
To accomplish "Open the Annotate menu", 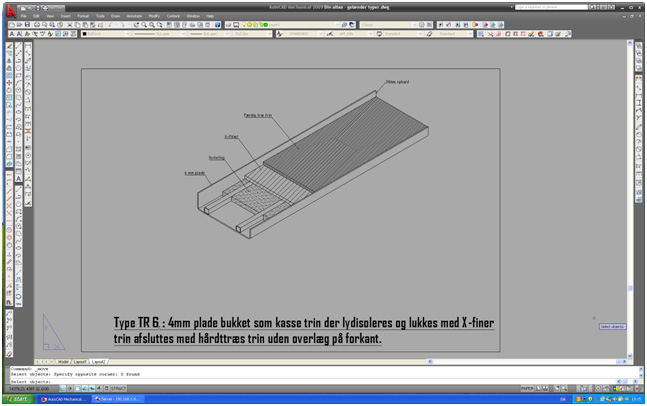I will point(134,16).
